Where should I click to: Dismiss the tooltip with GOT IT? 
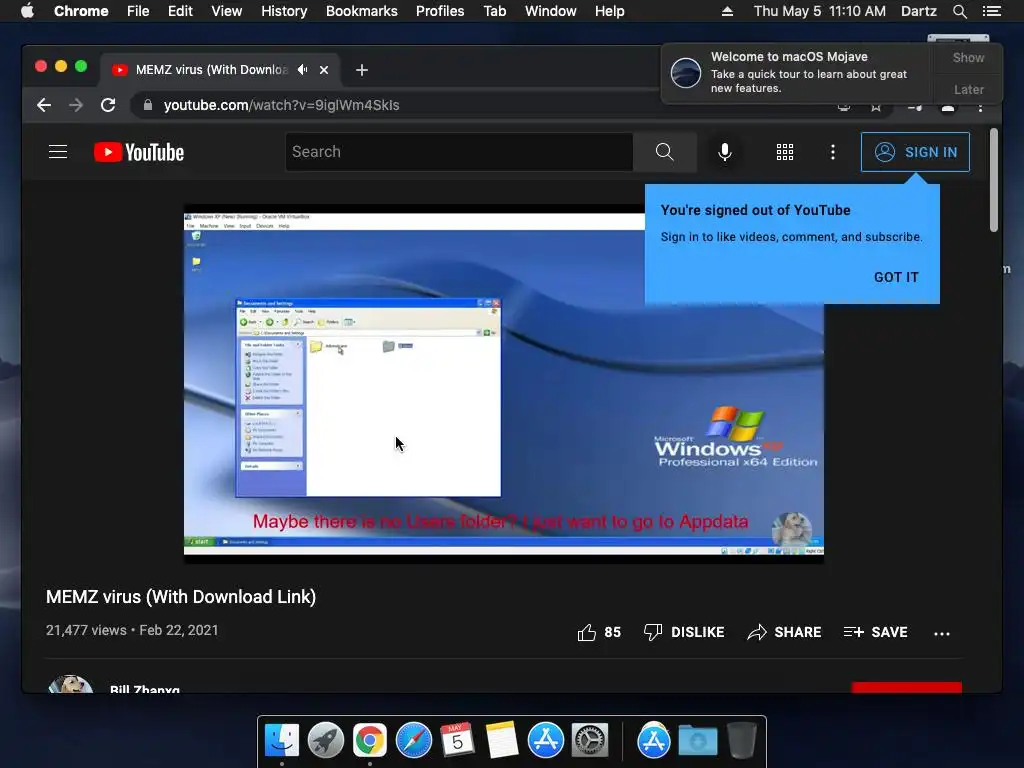[x=896, y=277]
